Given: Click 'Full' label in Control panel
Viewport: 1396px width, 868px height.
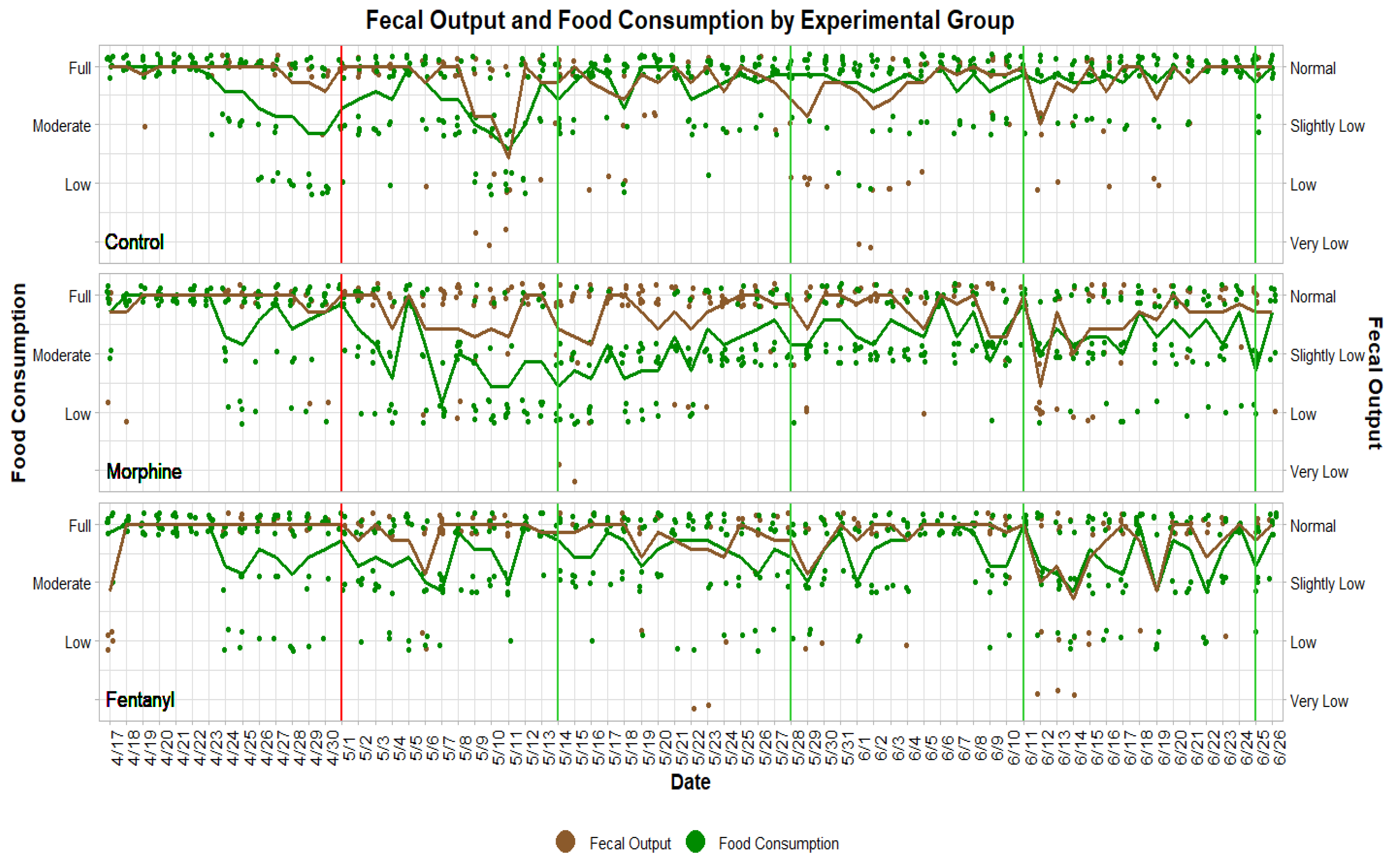Looking at the screenshot, I should (x=80, y=68).
